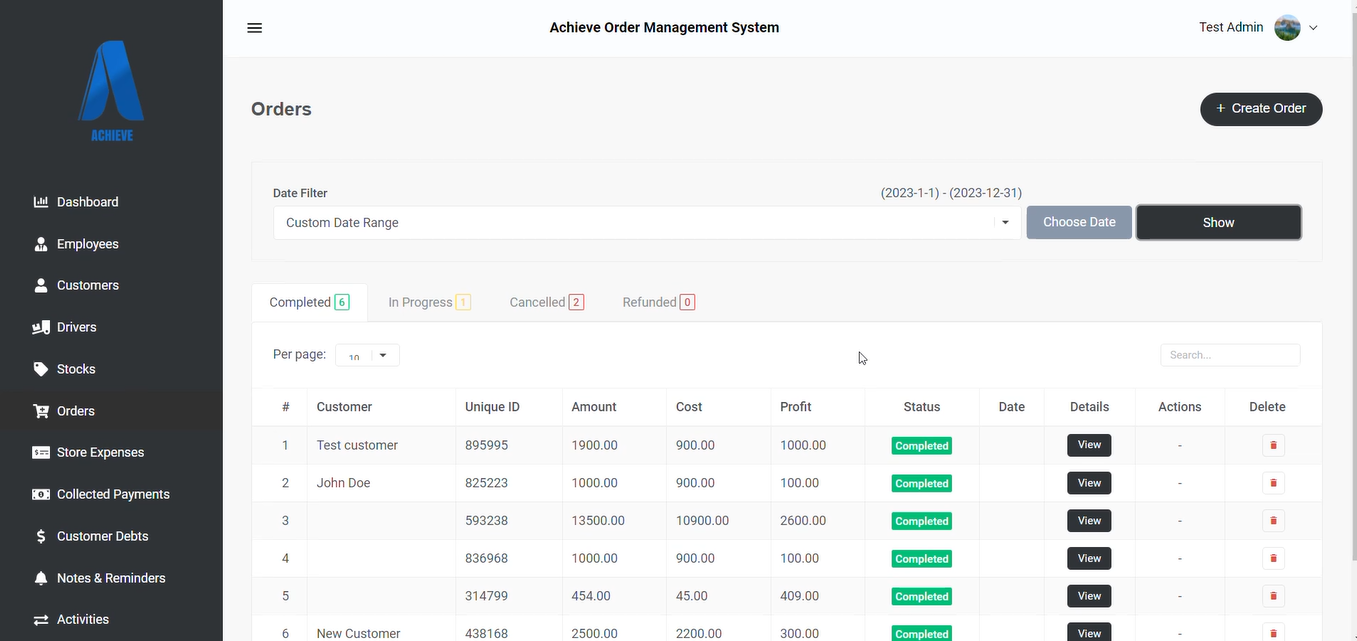Image resolution: width=1357 pixels, height=641 pixels.
Task: Sort by Cost column header
Action: click(689, 407)
